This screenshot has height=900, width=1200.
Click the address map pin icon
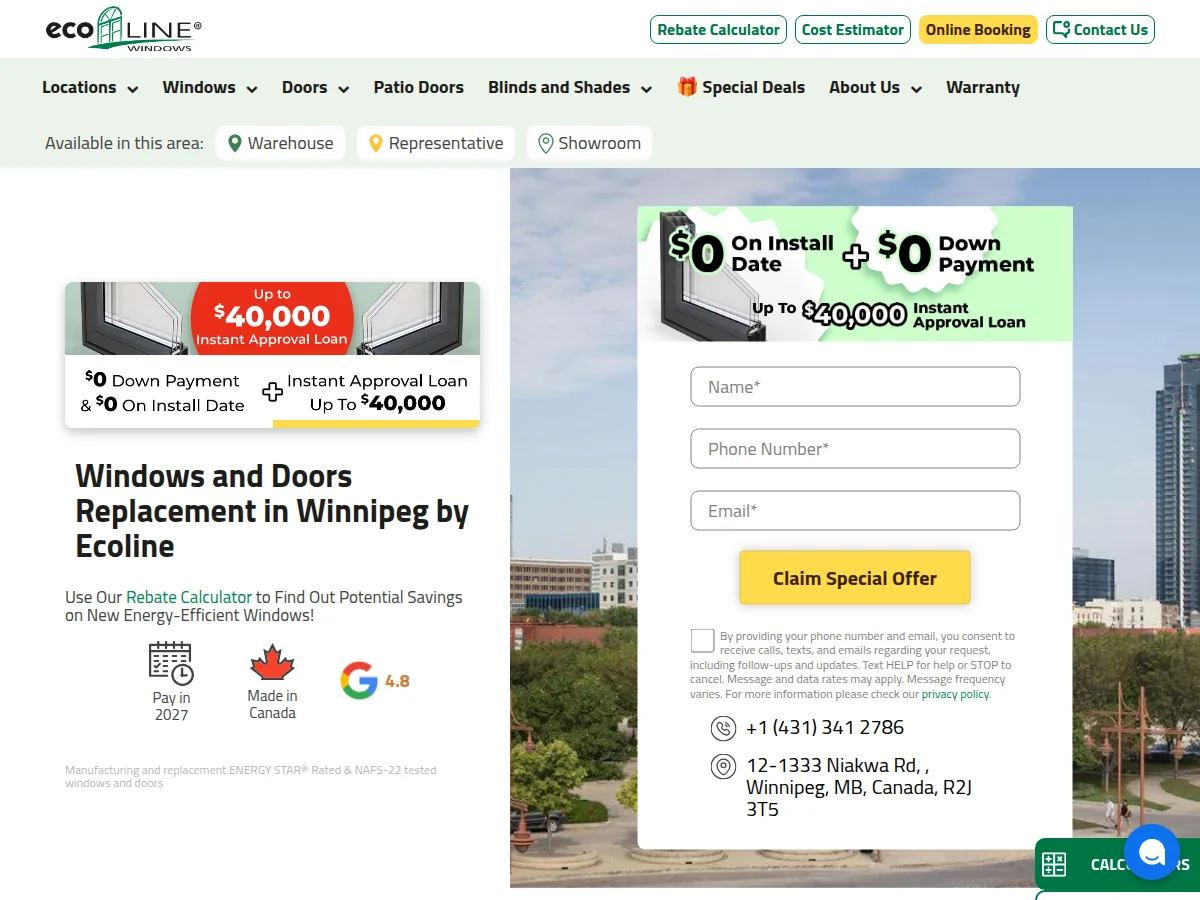tap(722, 767)
